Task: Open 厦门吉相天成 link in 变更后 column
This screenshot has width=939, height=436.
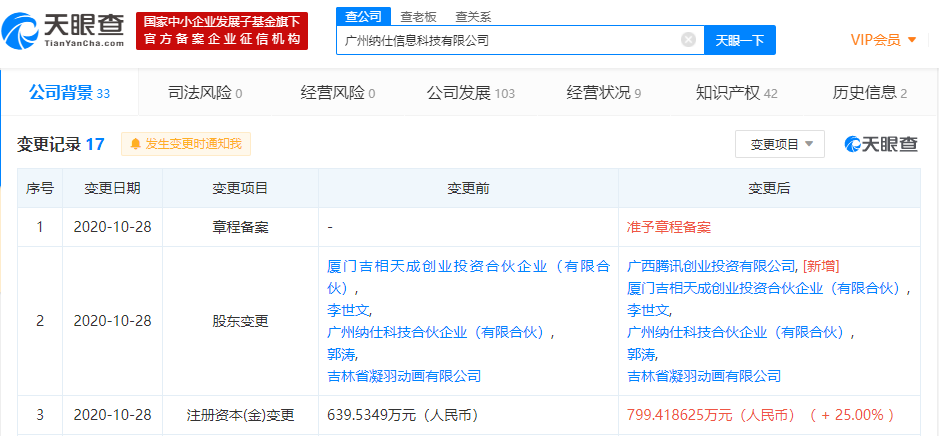Action: (x=766, y=288)
